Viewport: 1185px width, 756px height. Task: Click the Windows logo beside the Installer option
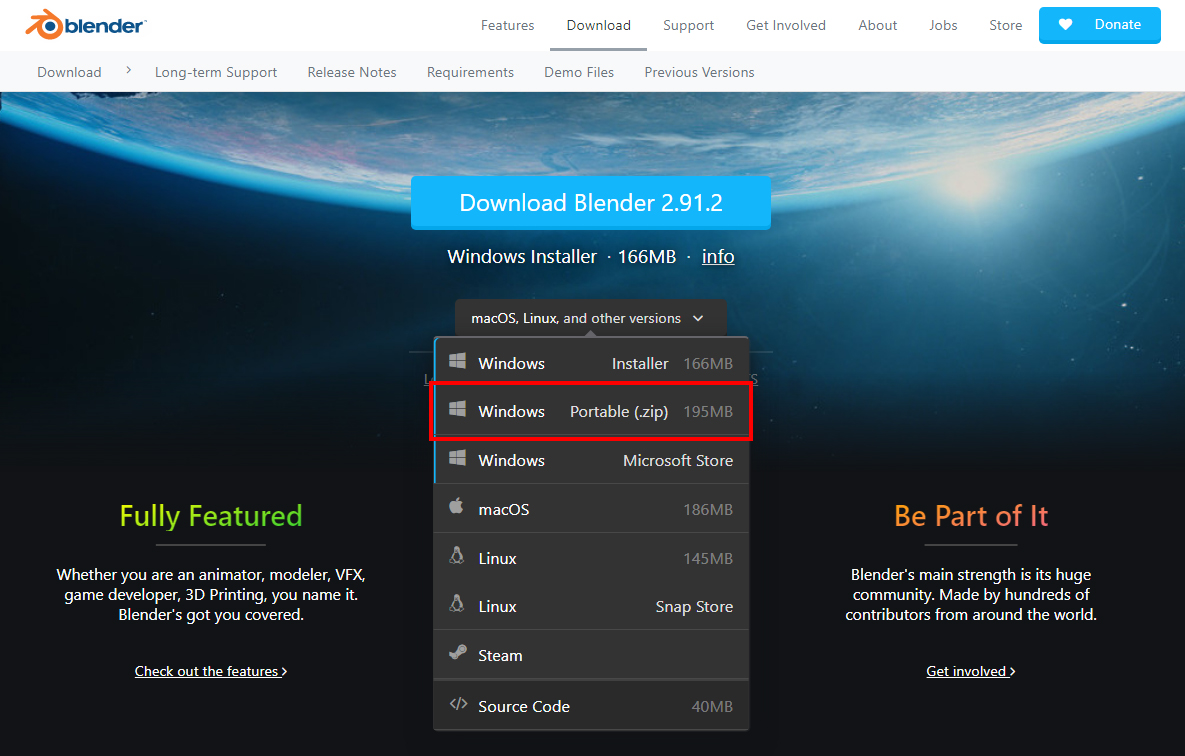point(457,361)
